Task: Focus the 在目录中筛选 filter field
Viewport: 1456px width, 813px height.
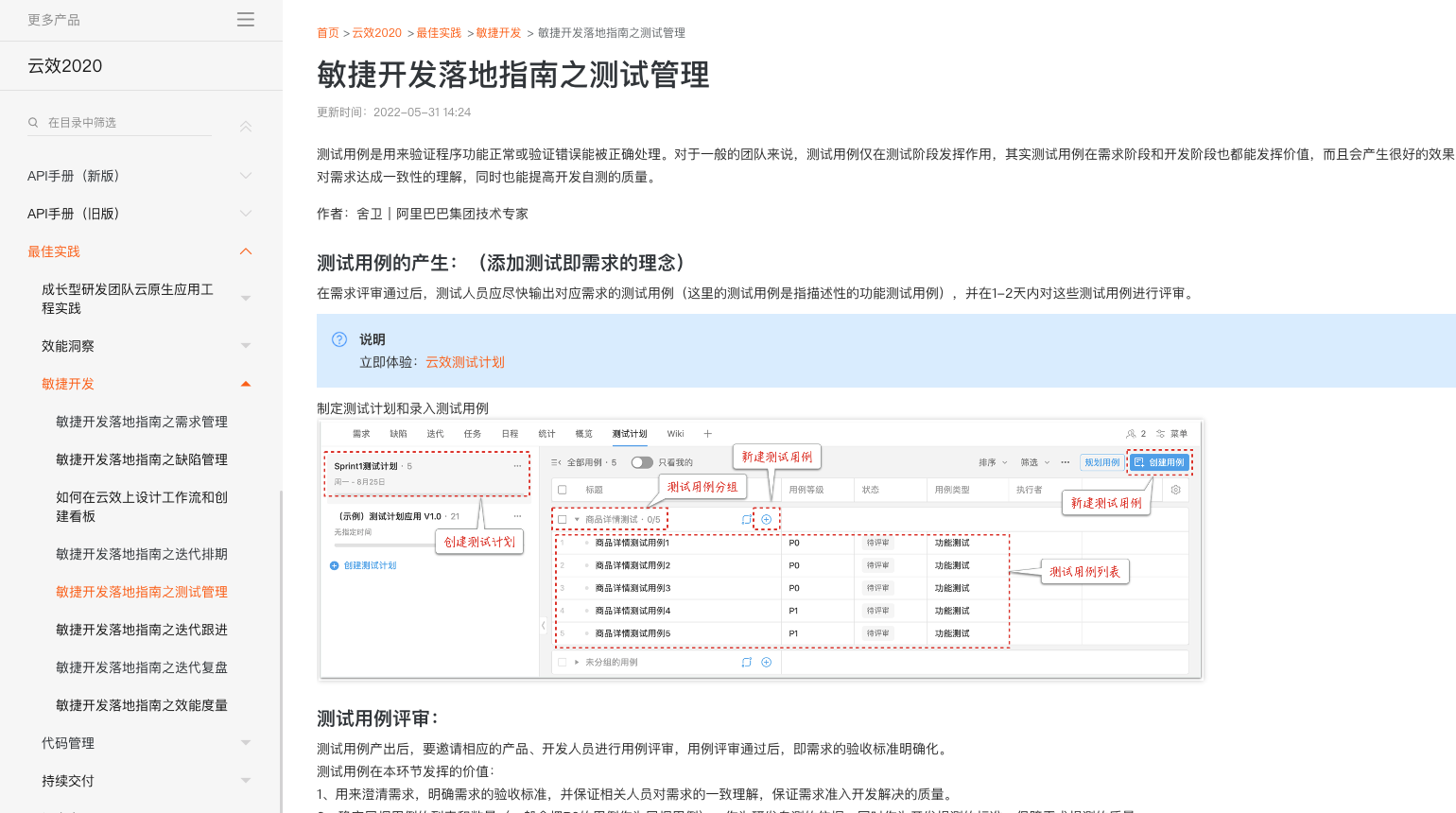Action: point(119,123)
